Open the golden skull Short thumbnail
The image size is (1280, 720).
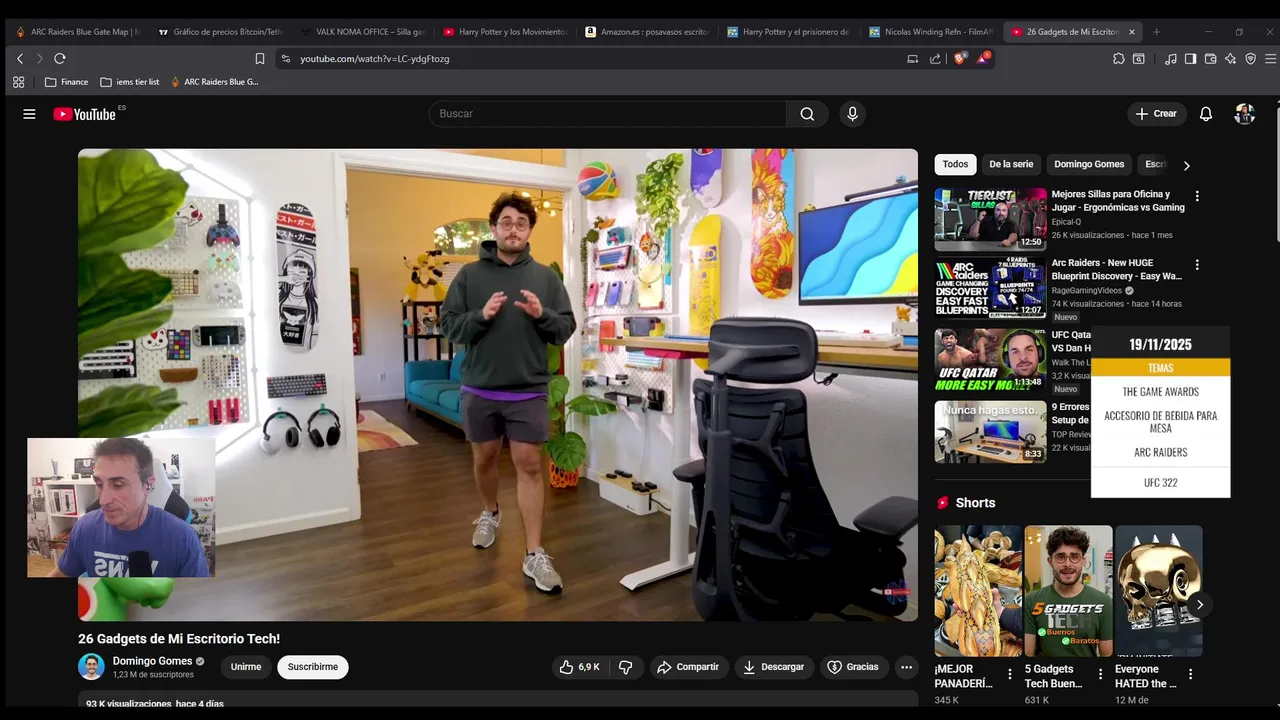pos(1159,591)
